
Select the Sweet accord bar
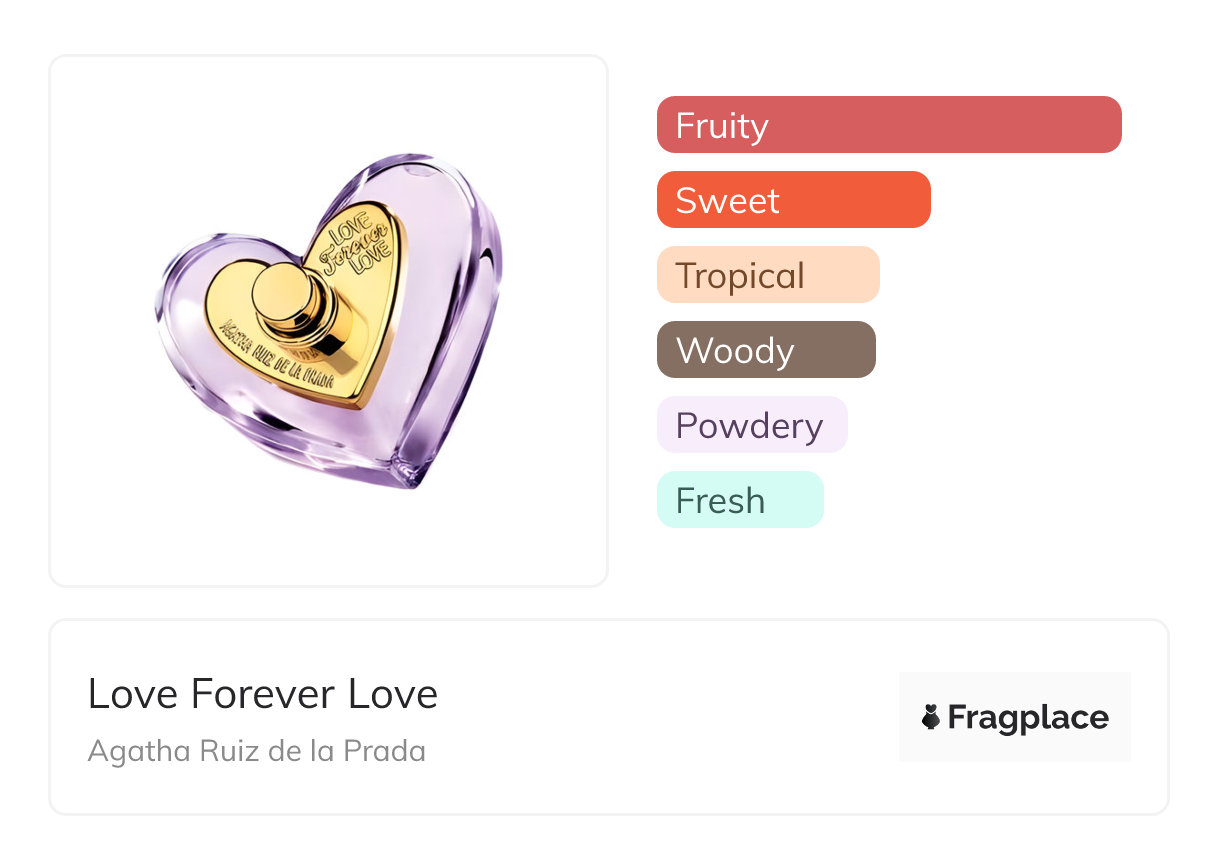tap(793, 200)
